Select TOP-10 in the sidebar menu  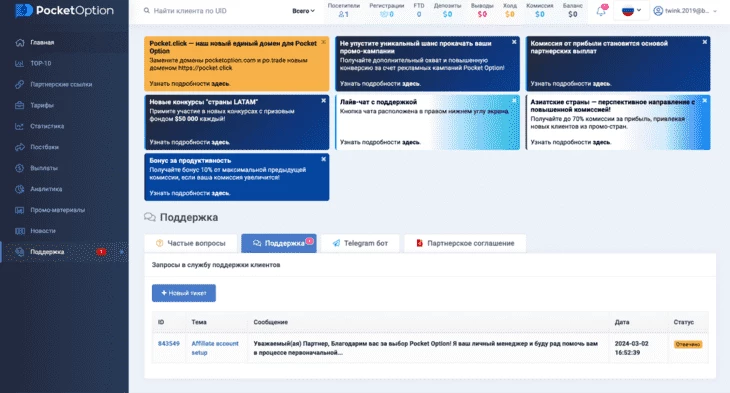click(x=41, y=63)
